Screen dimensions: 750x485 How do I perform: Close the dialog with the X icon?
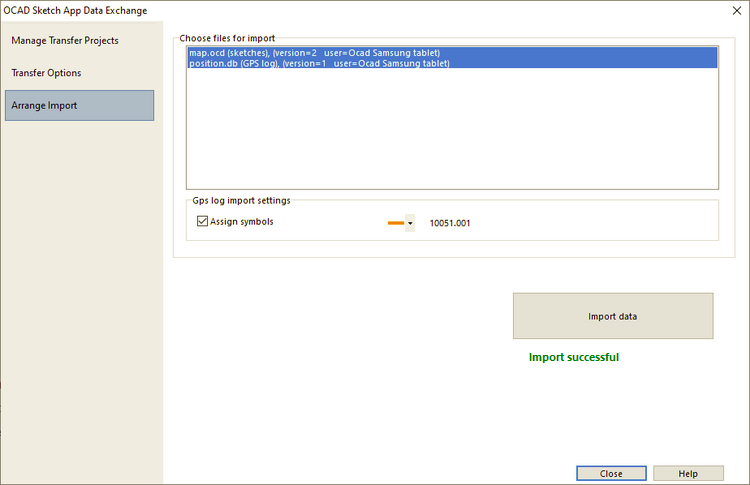[737, 11]
